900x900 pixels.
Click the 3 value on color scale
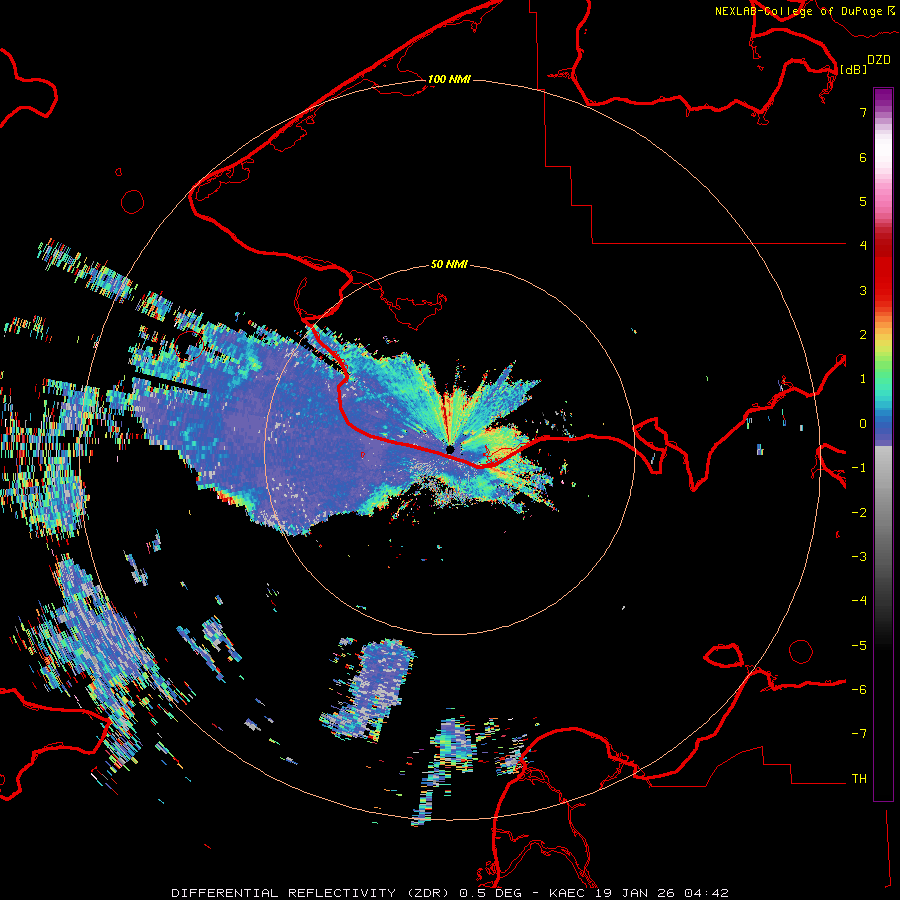(863, 290)
